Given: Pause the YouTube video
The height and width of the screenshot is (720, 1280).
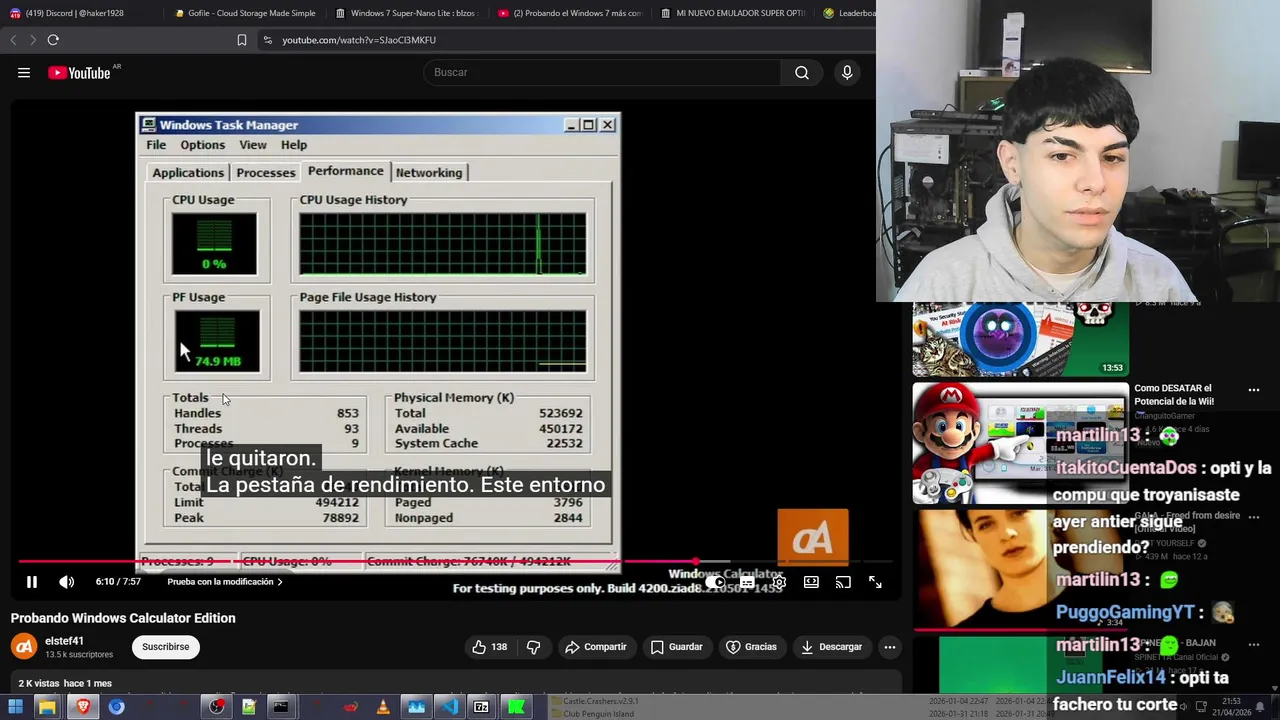Looking at the screenshot, I should (x=32, y=581).
